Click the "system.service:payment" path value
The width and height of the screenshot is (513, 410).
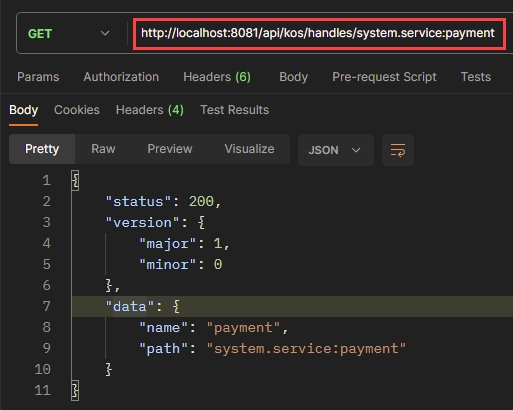(306, 349)
